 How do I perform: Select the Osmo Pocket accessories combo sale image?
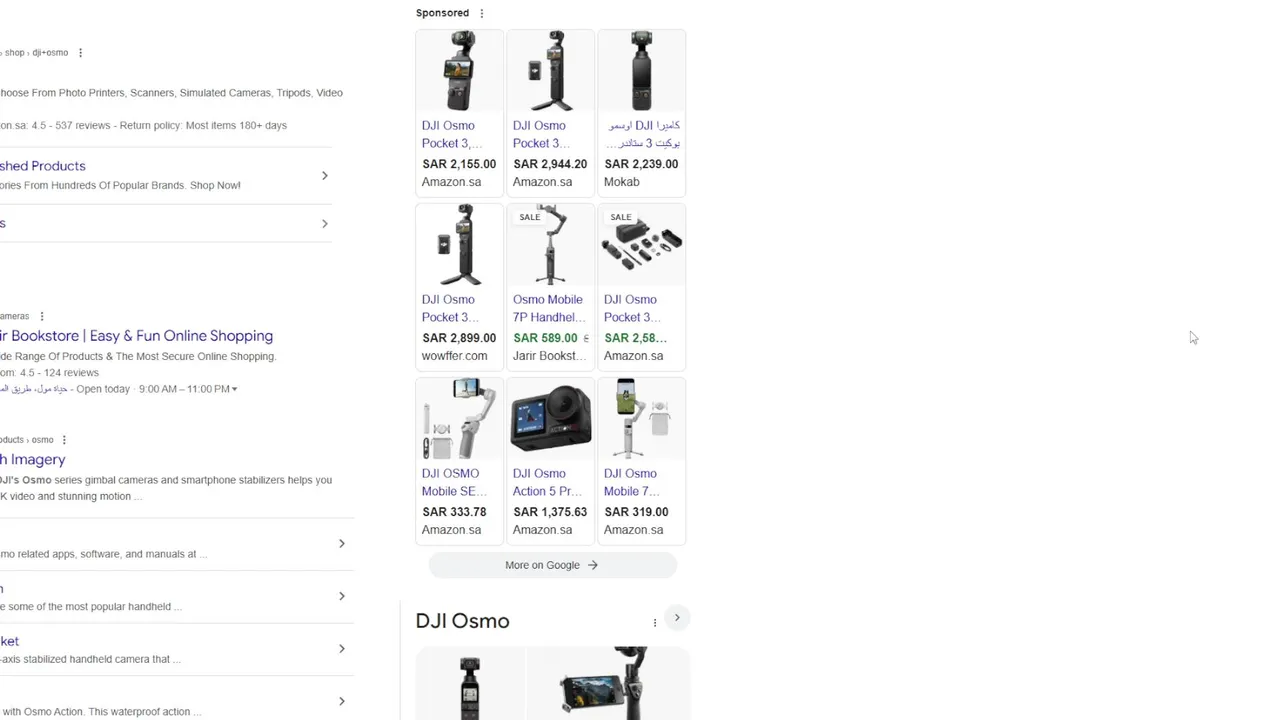(x=641, y=245)
